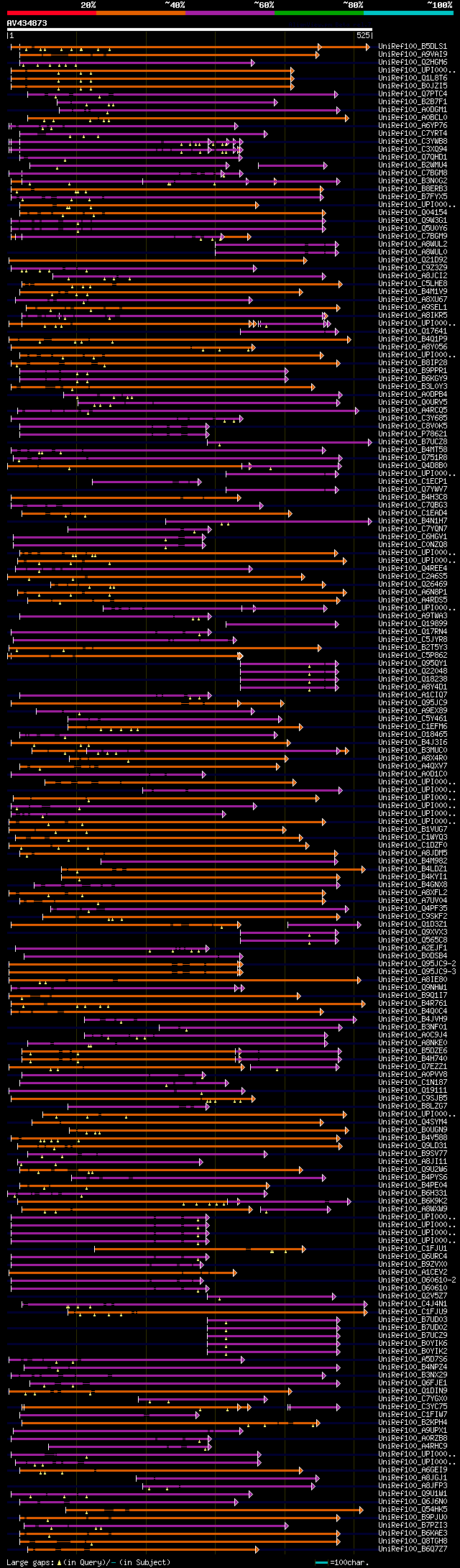Select hit label UniRef100_B7UCZ8

point(413,442)
